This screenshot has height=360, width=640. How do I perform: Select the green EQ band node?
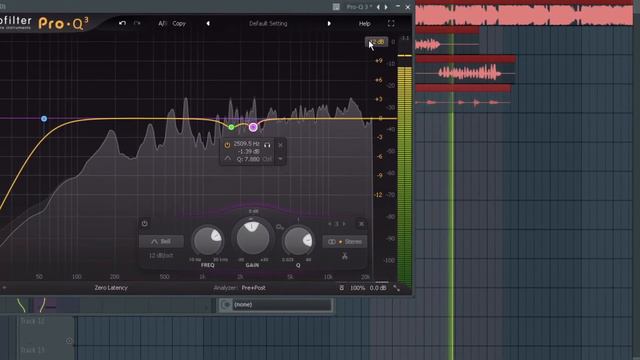pos(231,127)
